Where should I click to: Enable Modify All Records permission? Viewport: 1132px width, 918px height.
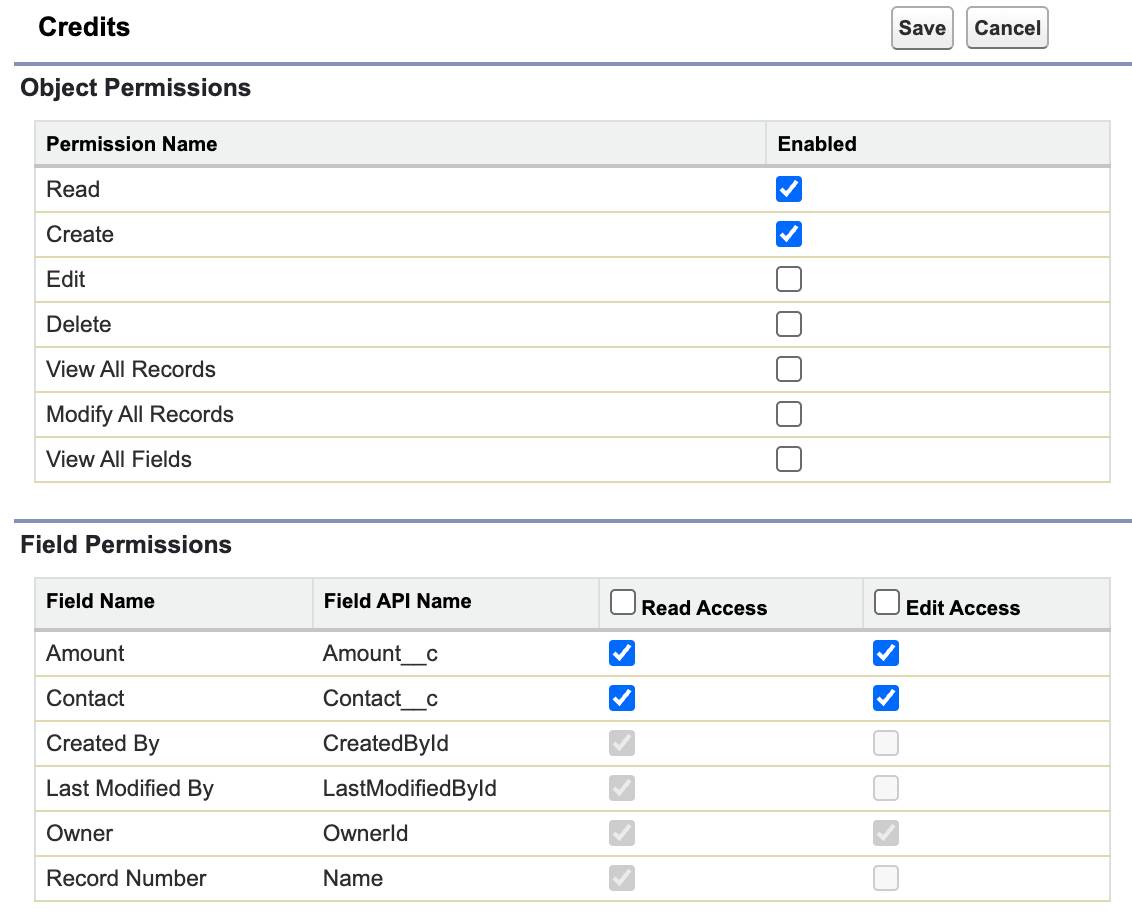[x=788, y=414]
